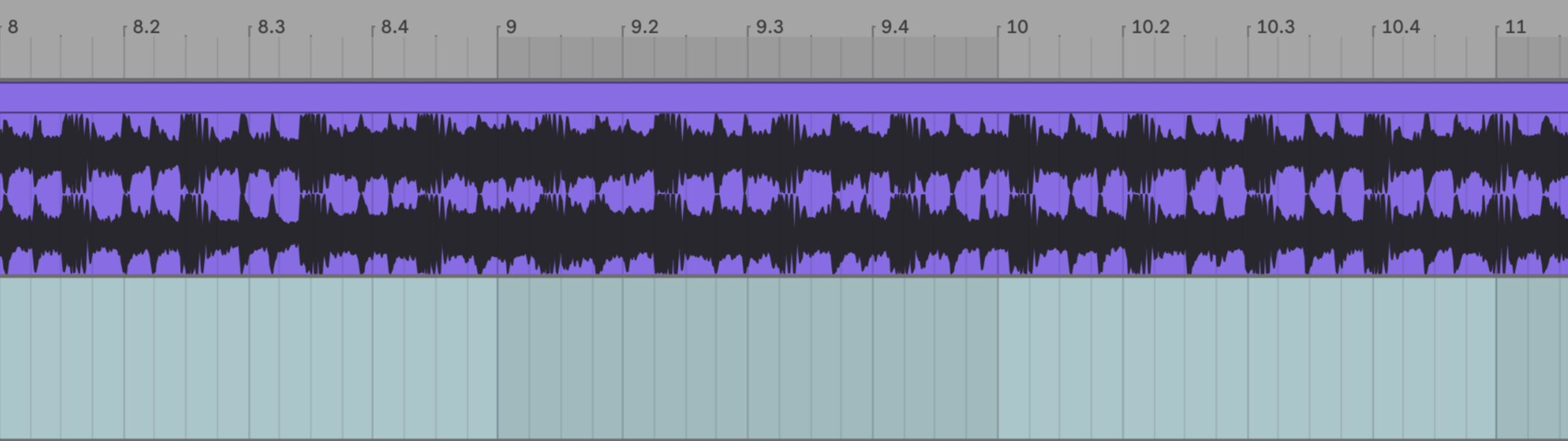This screenshot has height=441, width=1568.
Task: Click the darker loop brace region in ruler
Action: coord(747,58)
